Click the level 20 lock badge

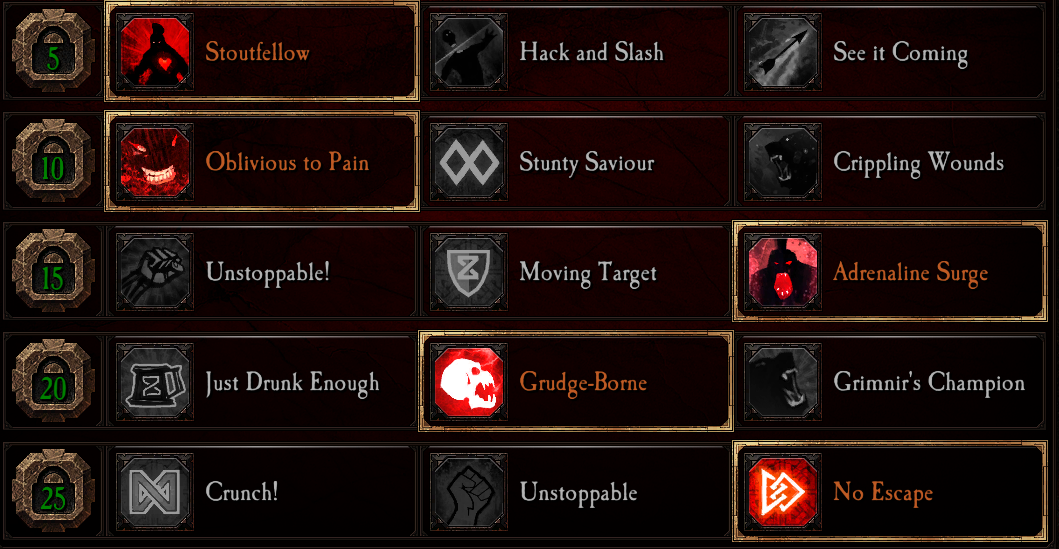(53, 382)
